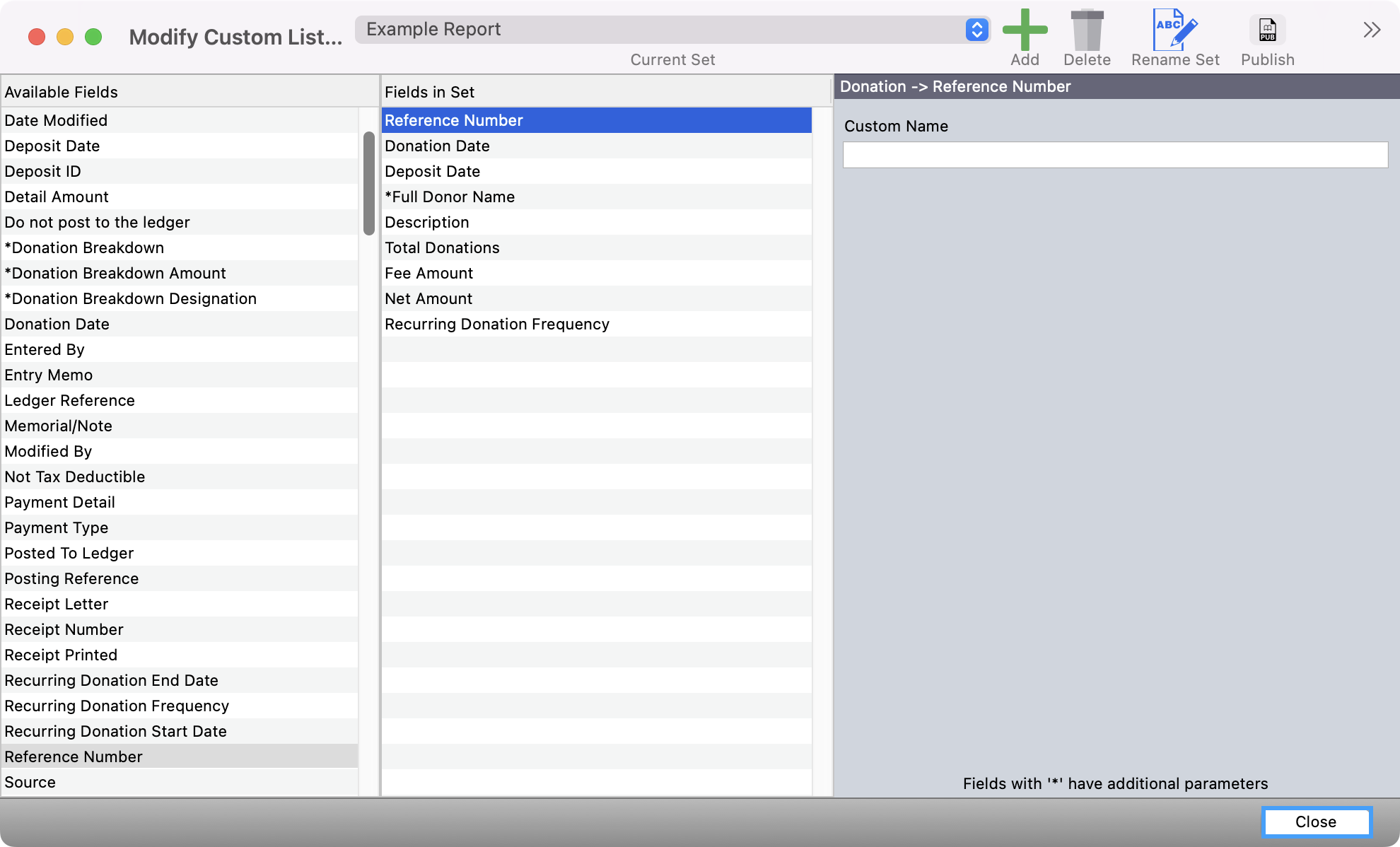The width and height of the screenshot is (1400, 847).
Task: Select Recurring Donation Frequency in Fields in Set
Action: point(497,324)
